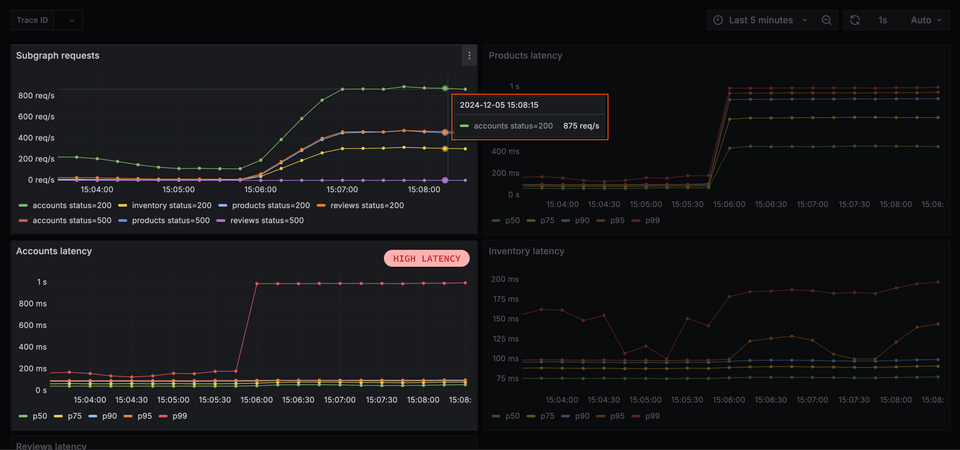Click the zoom out time range icon
This screenshot has width=960, height=450.
(x=827, y=20)
